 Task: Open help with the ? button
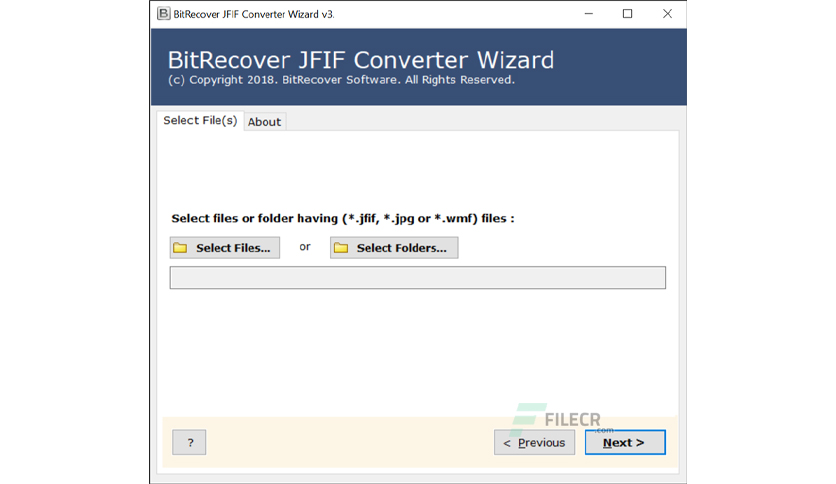pyautogui.click(x=189, y=442)
